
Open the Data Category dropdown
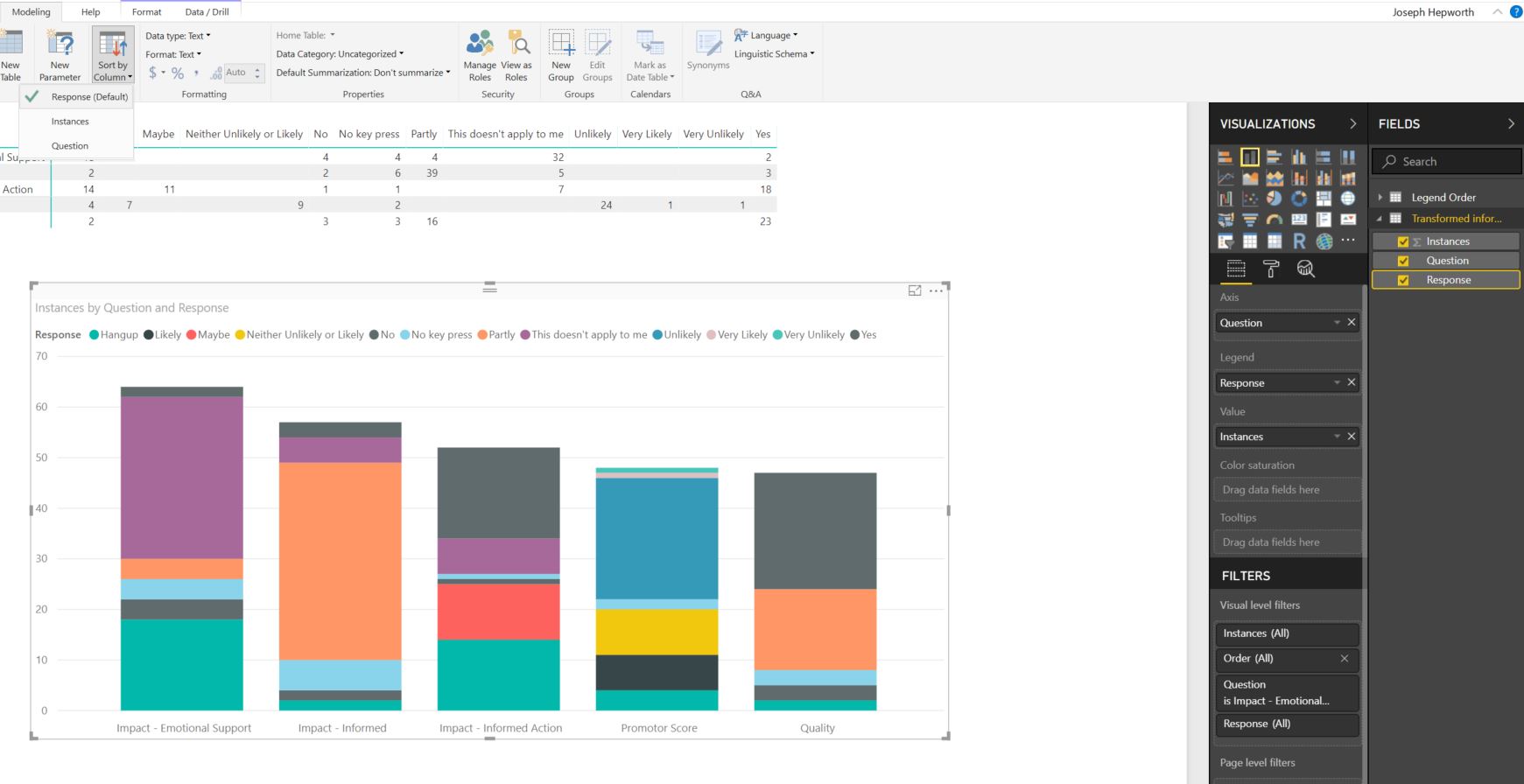point(340,54)
